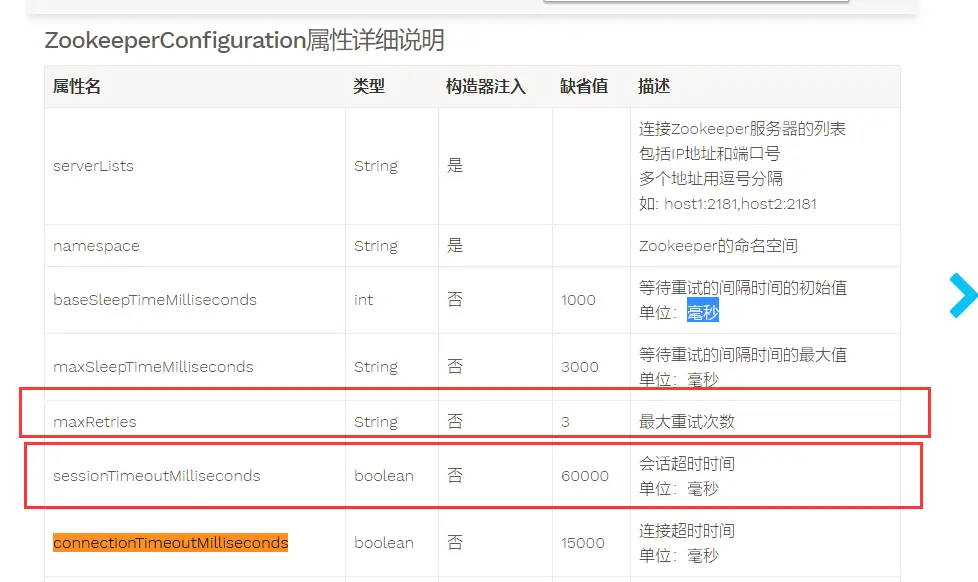Click the heading ZookeeperConfiguration属性详细说明
Viewport: 978px width, 582px height.
pyautogui.click(x=244, y=41)
